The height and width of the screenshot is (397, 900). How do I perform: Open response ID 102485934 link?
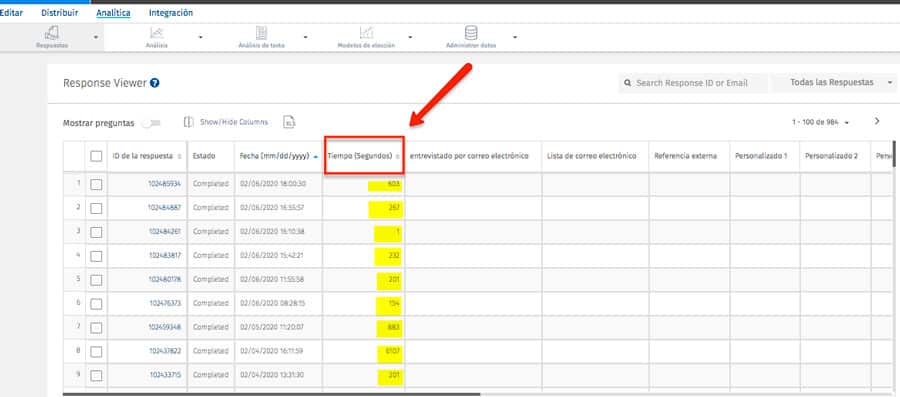coord(165,184)
